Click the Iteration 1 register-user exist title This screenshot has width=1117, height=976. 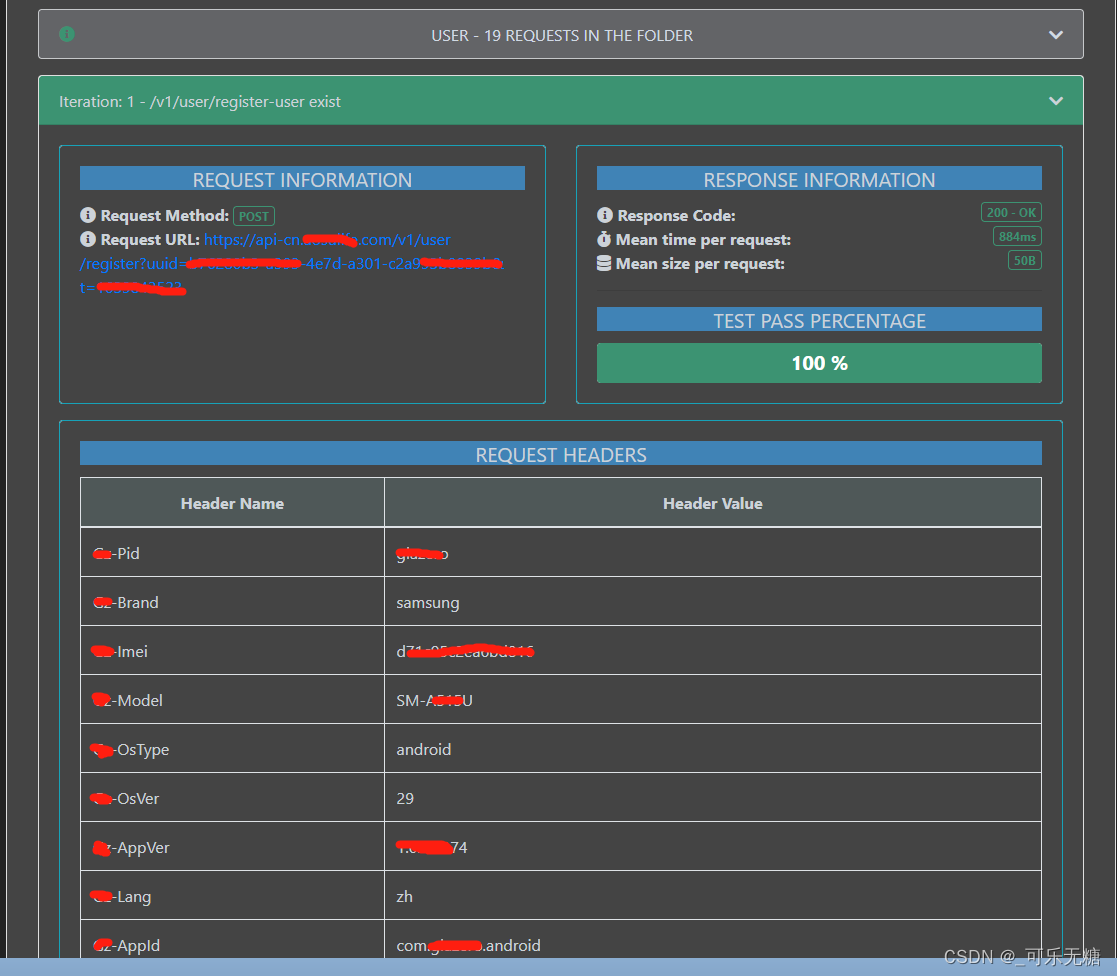click(199, 101)
